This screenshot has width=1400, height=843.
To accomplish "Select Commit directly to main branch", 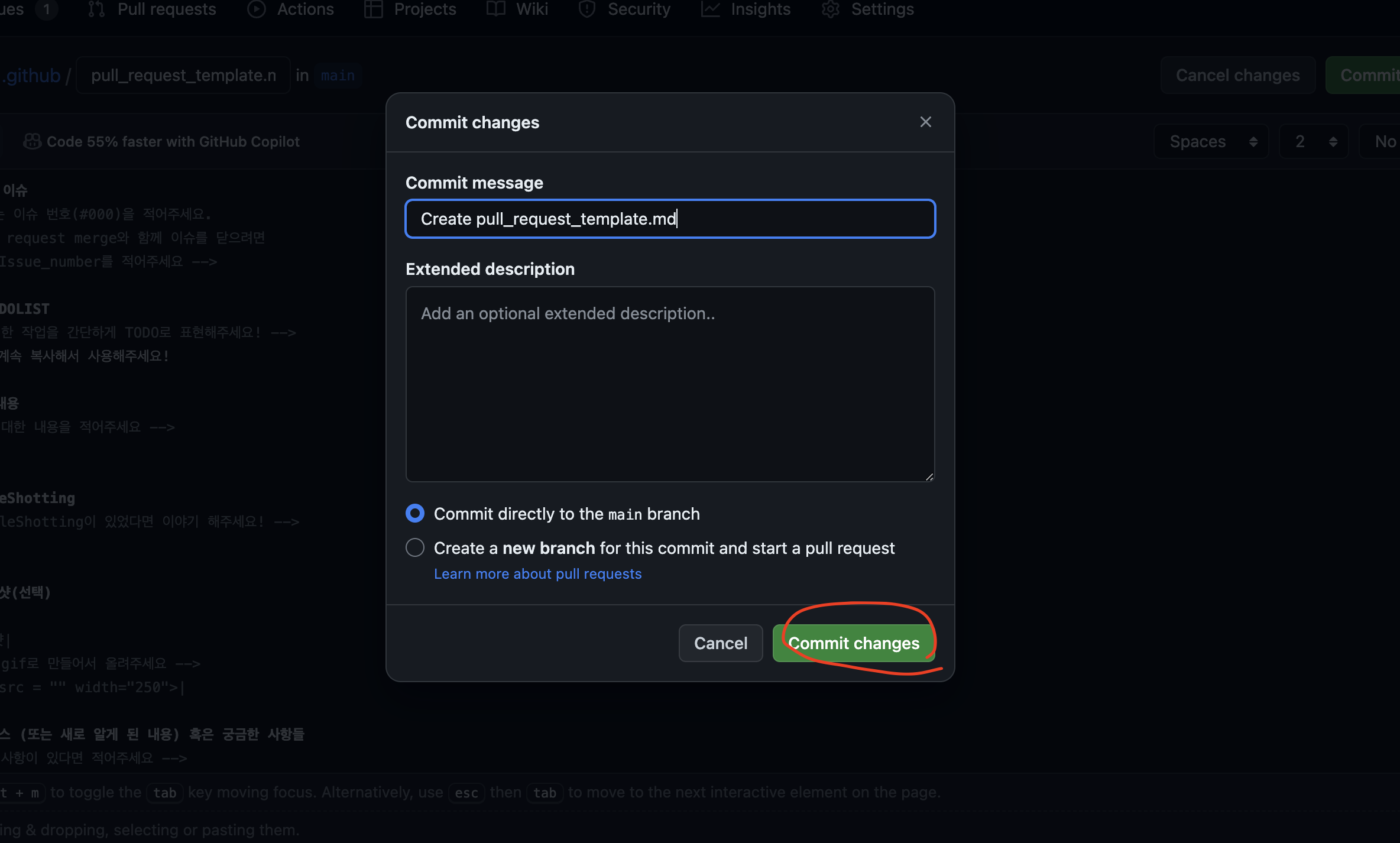I will pos(415,513).
